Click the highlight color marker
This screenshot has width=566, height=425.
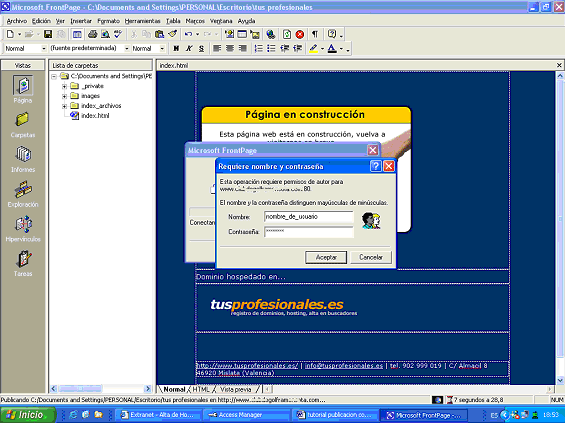313,48
